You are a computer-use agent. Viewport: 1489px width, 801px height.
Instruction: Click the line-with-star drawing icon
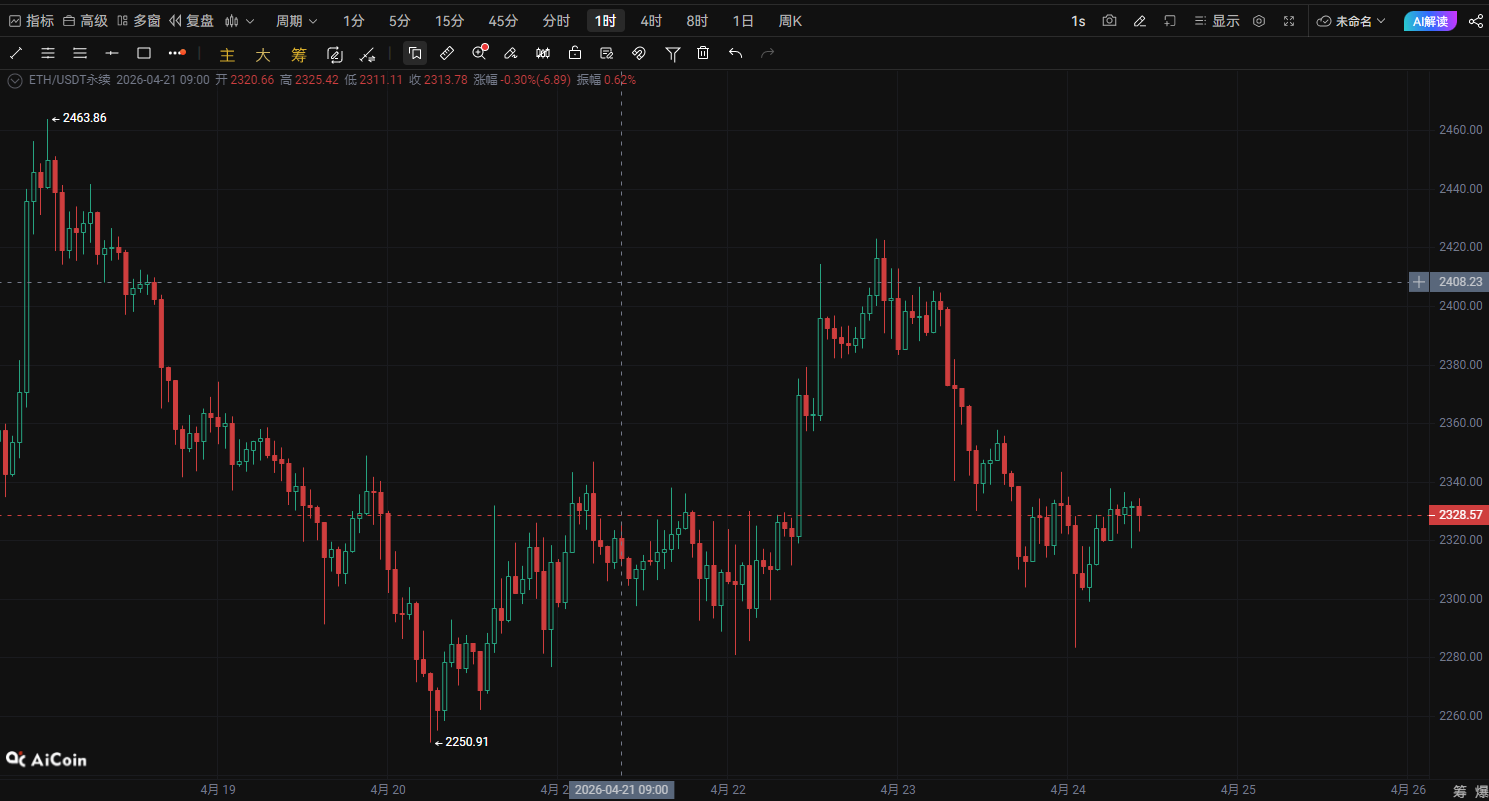coord(368,54)
